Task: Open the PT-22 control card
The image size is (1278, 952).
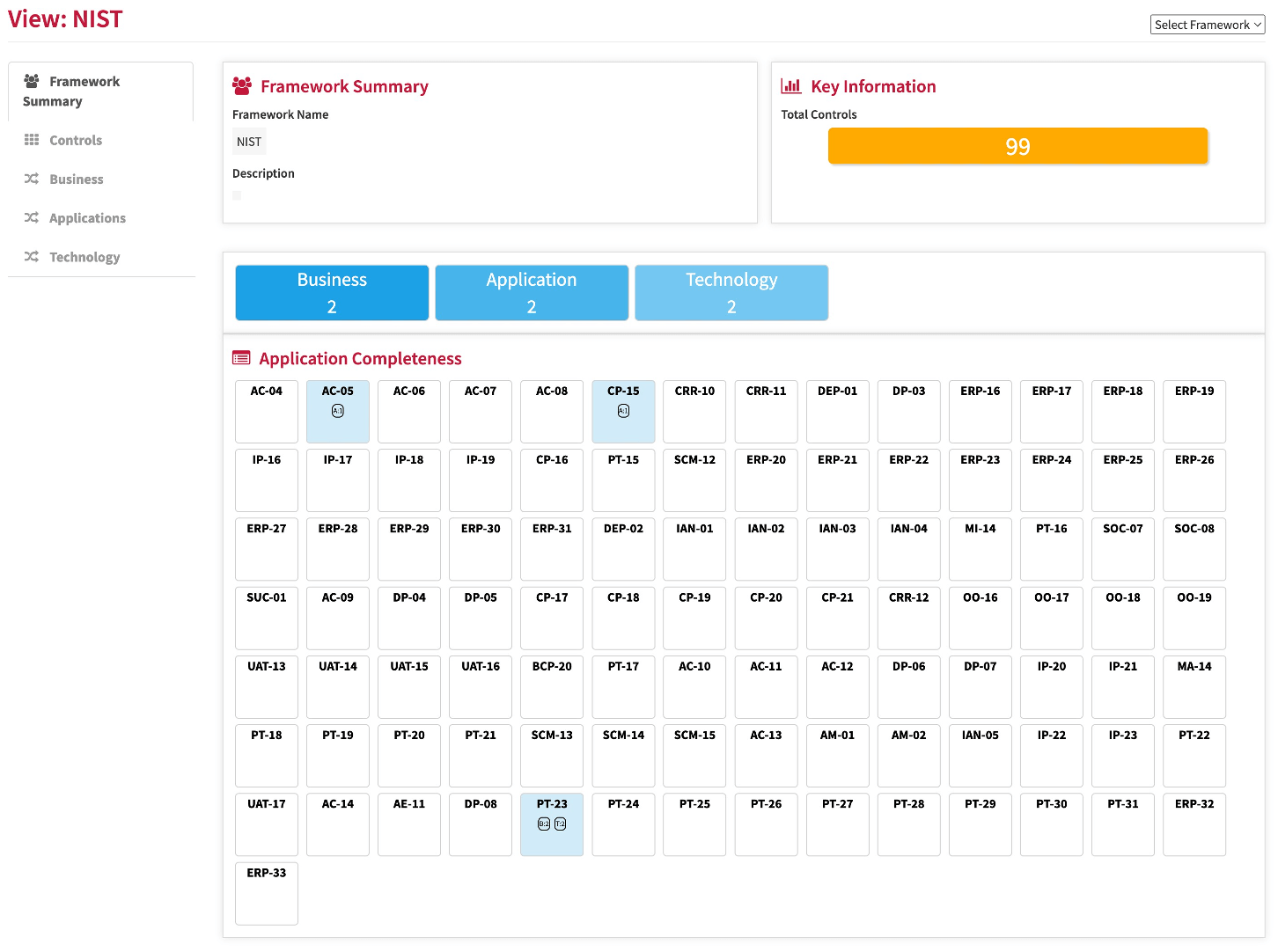Action: pyautogui.click(x=1194, y=756)
